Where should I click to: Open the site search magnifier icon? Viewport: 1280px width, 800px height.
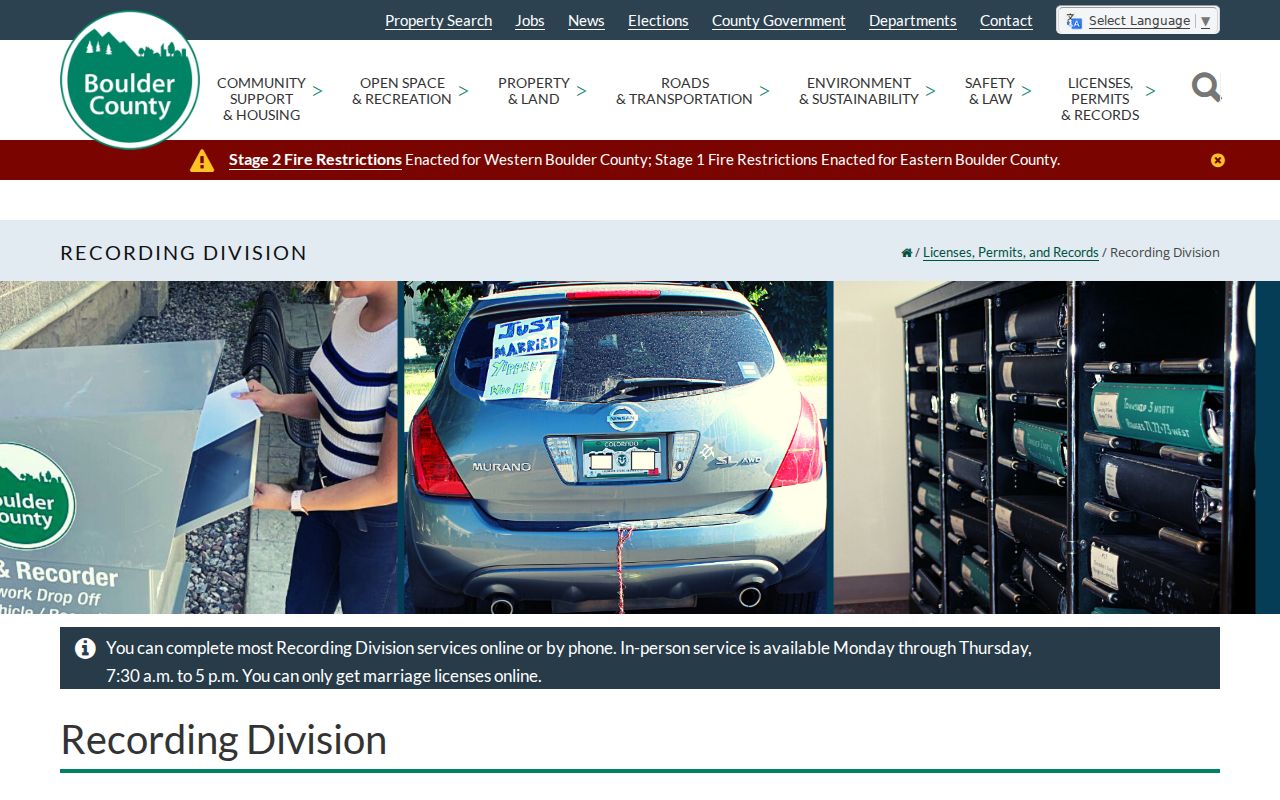click(1206, 88)
